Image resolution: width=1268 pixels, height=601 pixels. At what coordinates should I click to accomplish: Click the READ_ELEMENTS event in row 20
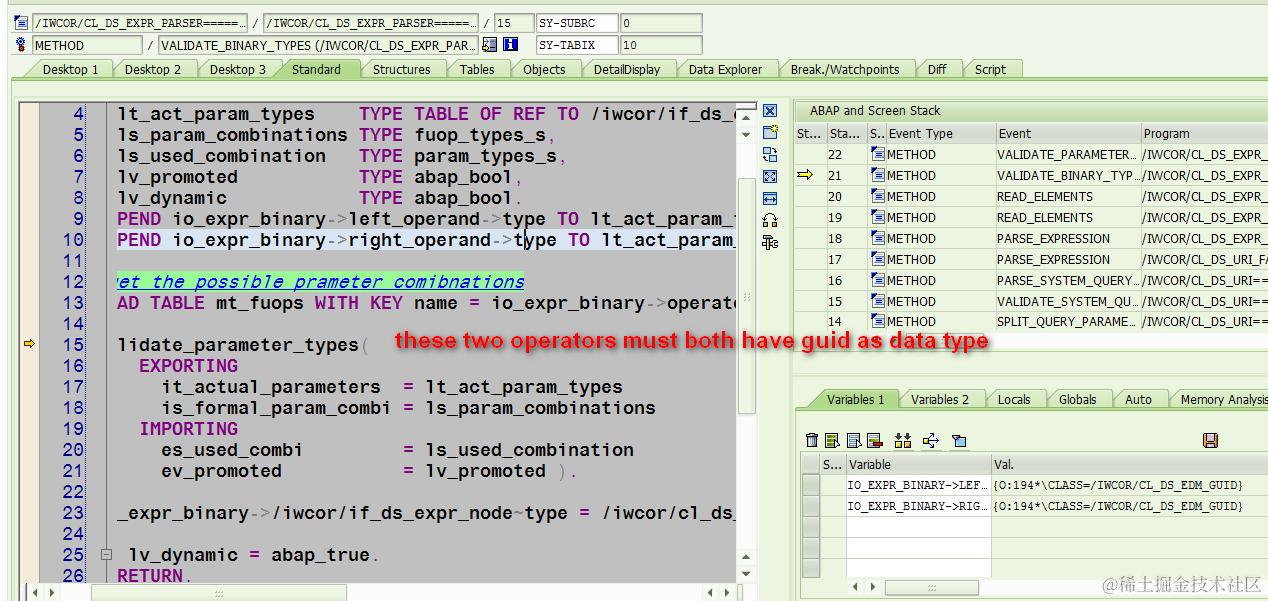pyautogui.click(x=1067, y=197)
